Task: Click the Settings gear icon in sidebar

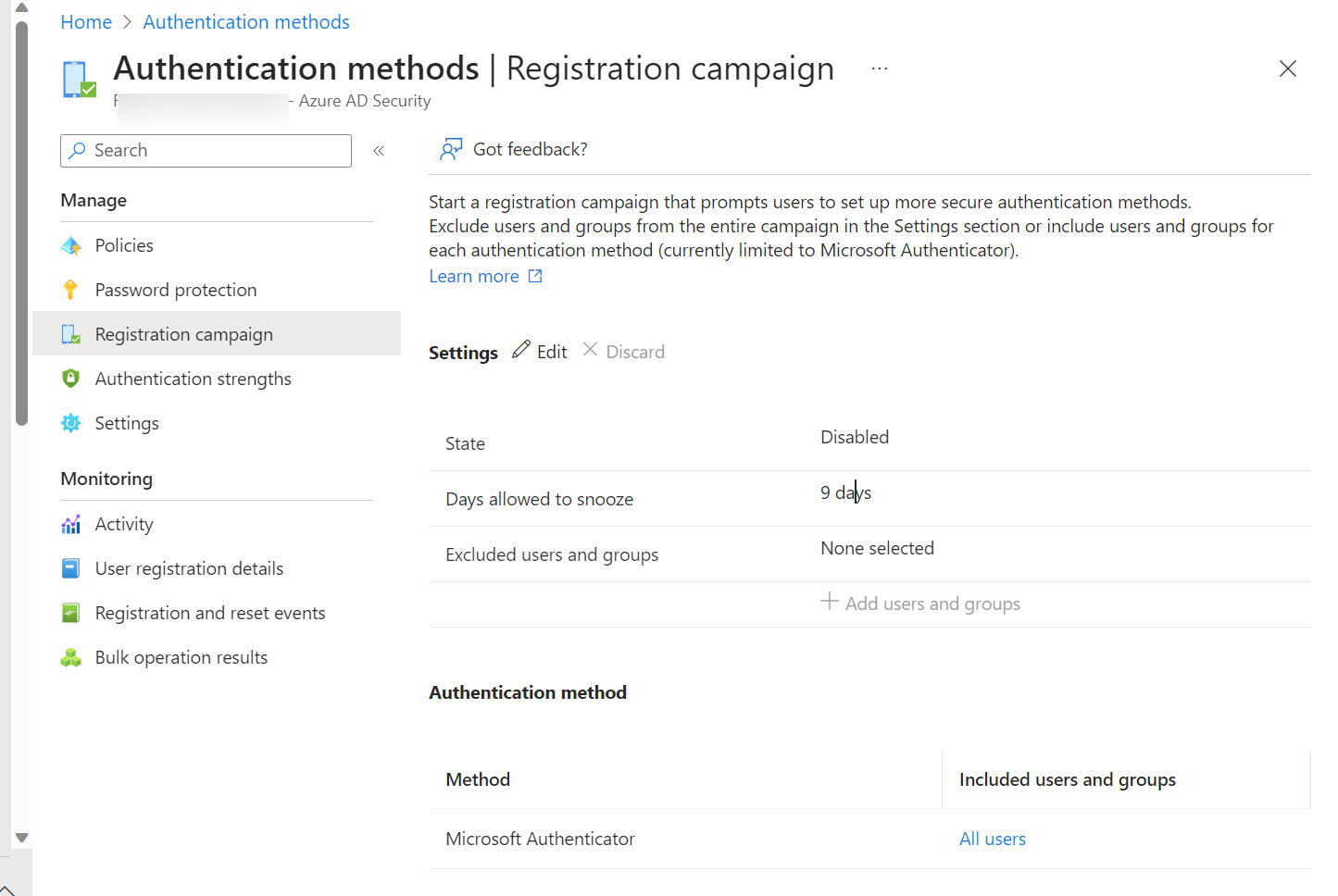Action: coord(70,423)
